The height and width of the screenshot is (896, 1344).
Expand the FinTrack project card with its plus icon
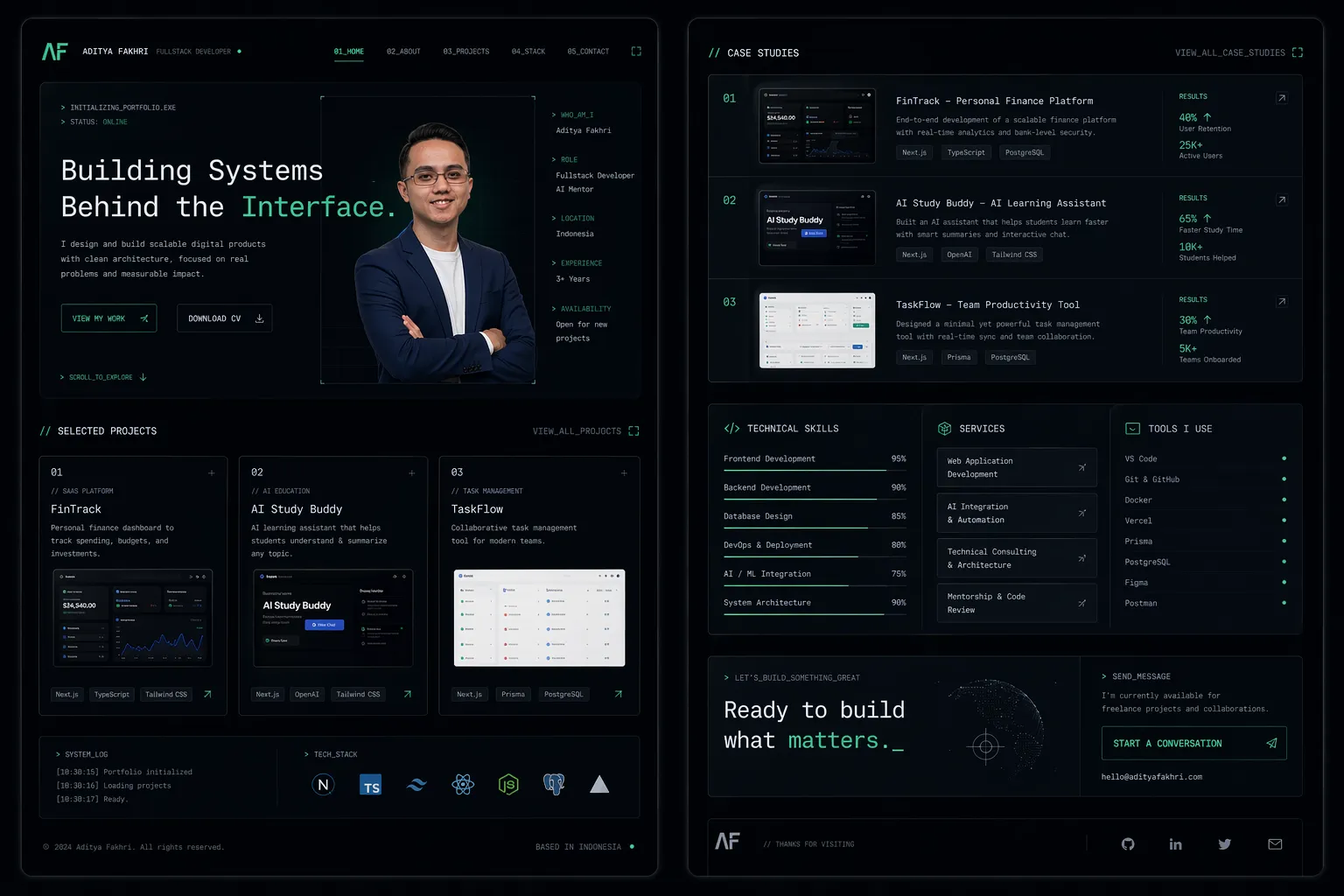tap(211, 472)
